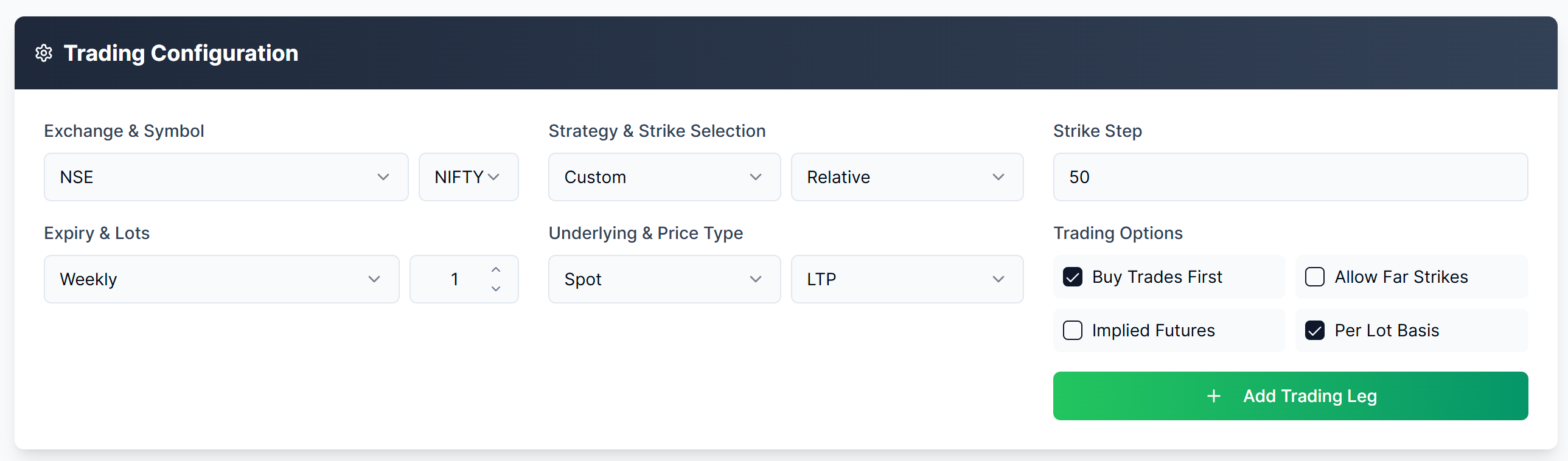Open the Custom strategy dropdown

[664, 177]
